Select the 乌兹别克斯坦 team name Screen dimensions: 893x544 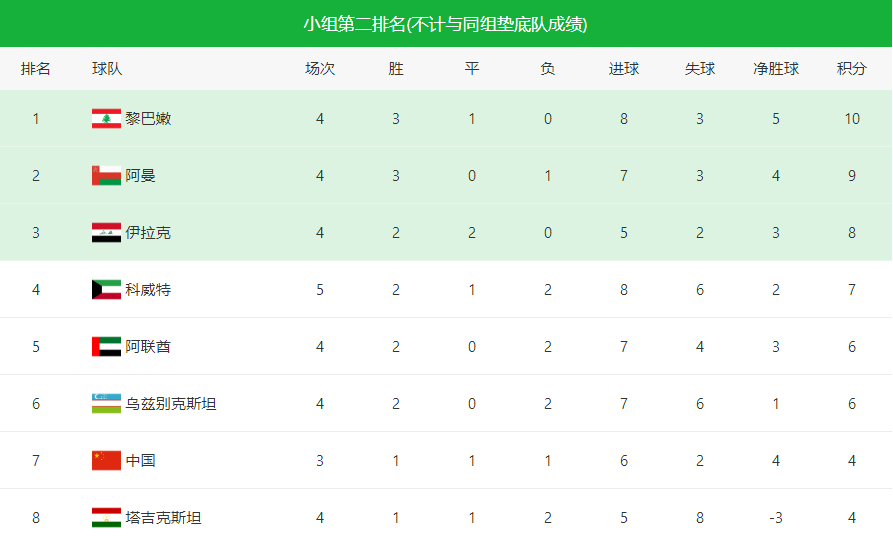click(x=171, y=404)
